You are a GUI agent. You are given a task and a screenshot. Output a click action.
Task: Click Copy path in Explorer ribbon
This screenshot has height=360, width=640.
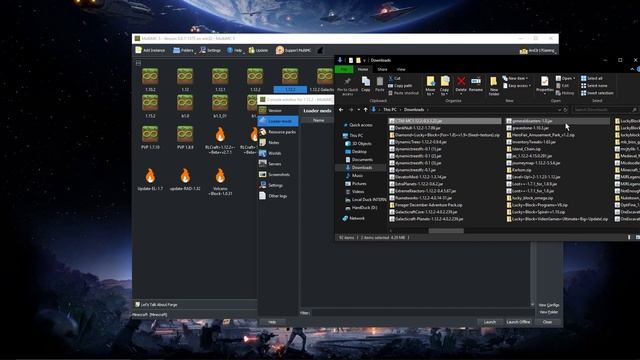click(400, 86)
